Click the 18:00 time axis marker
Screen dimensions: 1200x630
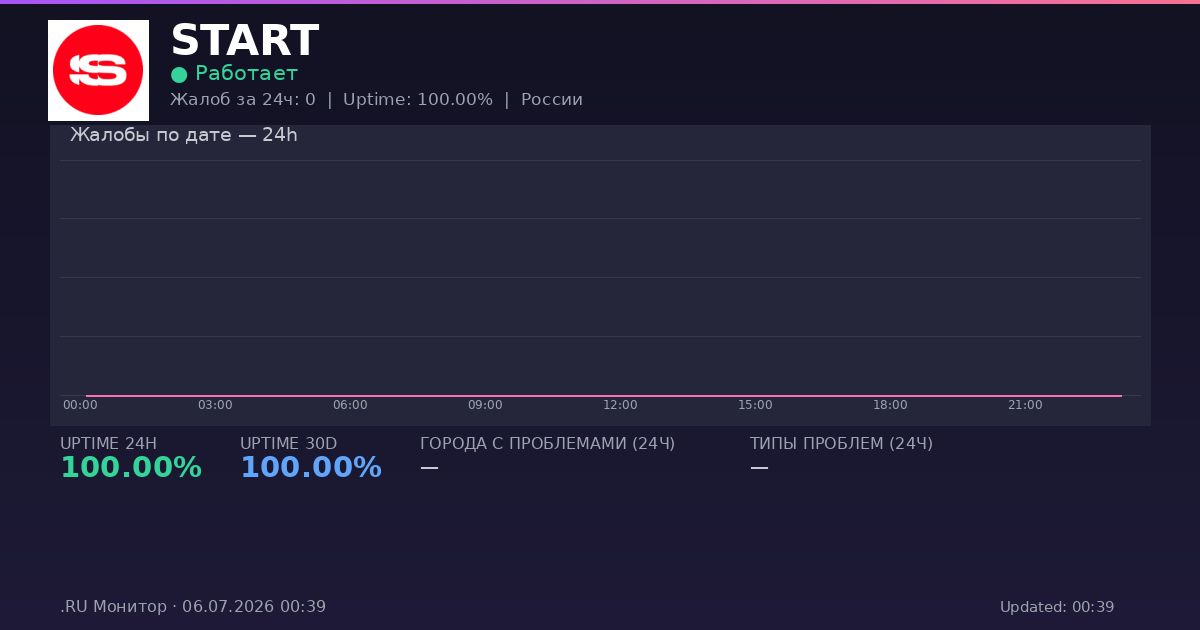[890, 405]
